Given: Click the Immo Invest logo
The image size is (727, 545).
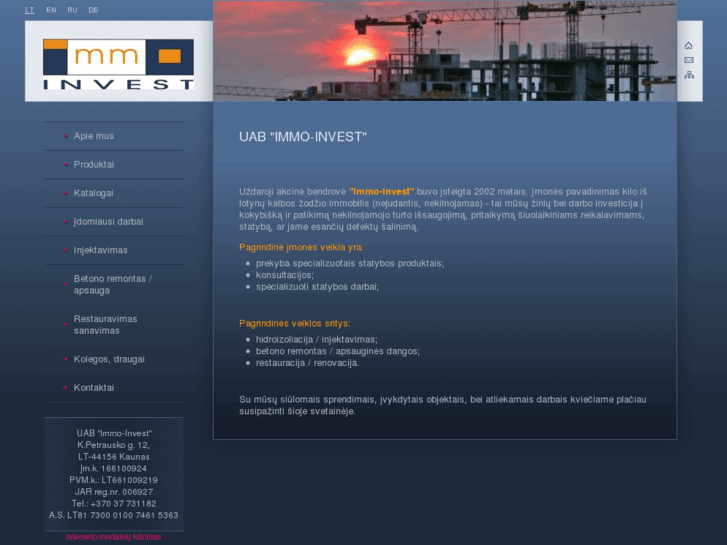Looking at the screenshot, I should (x=119, y=64).
